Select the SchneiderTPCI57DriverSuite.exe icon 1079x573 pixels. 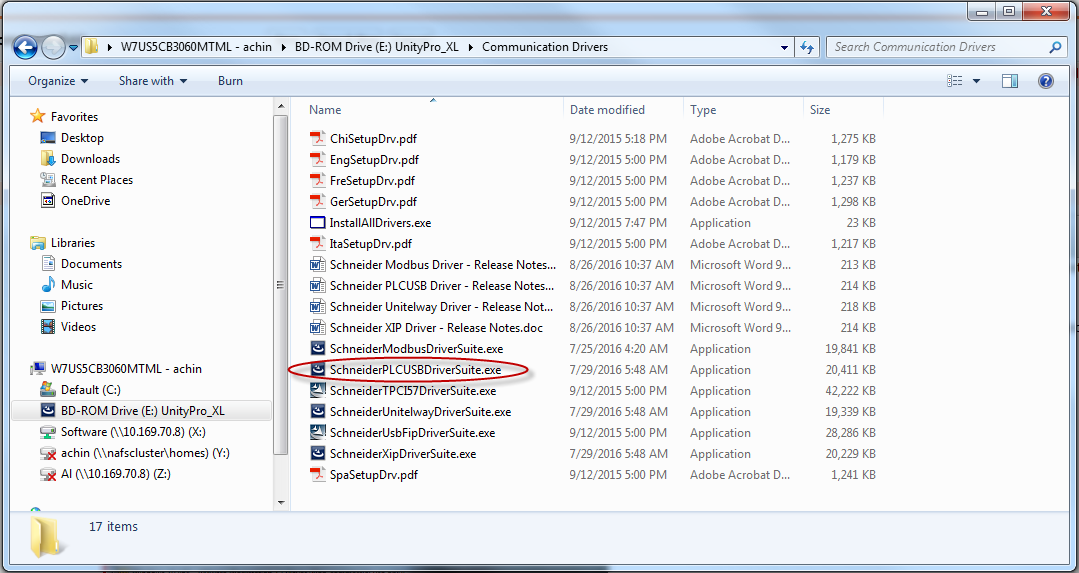pos(317,391)
